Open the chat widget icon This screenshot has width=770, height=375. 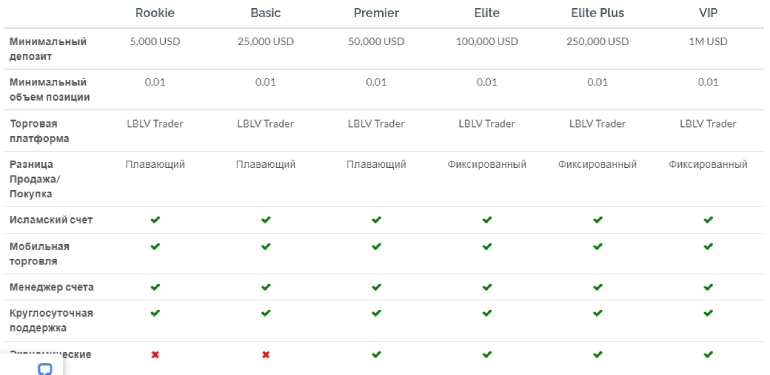click(x=45, y=369)
